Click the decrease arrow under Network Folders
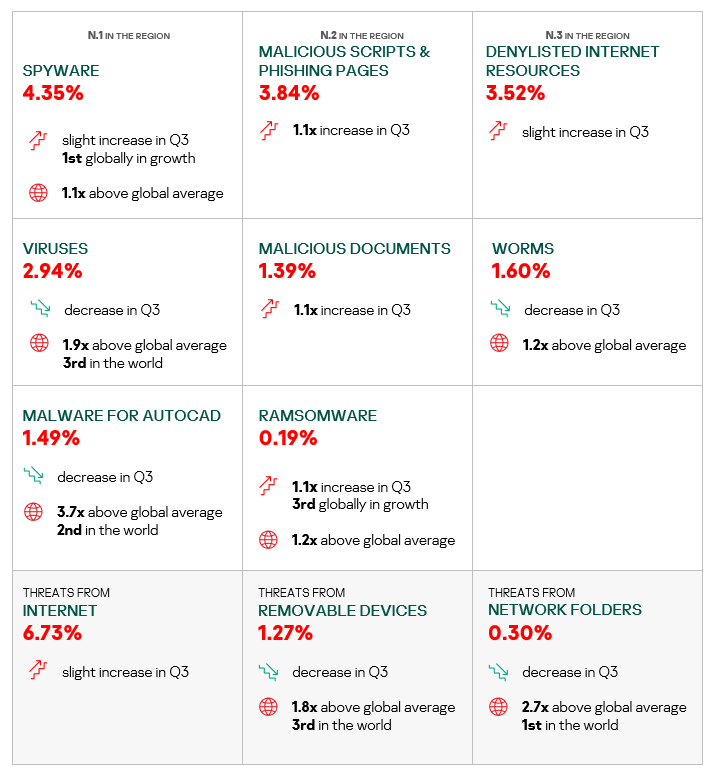The image size is (714, 776). pyautogui.click(x=498, y=672)
